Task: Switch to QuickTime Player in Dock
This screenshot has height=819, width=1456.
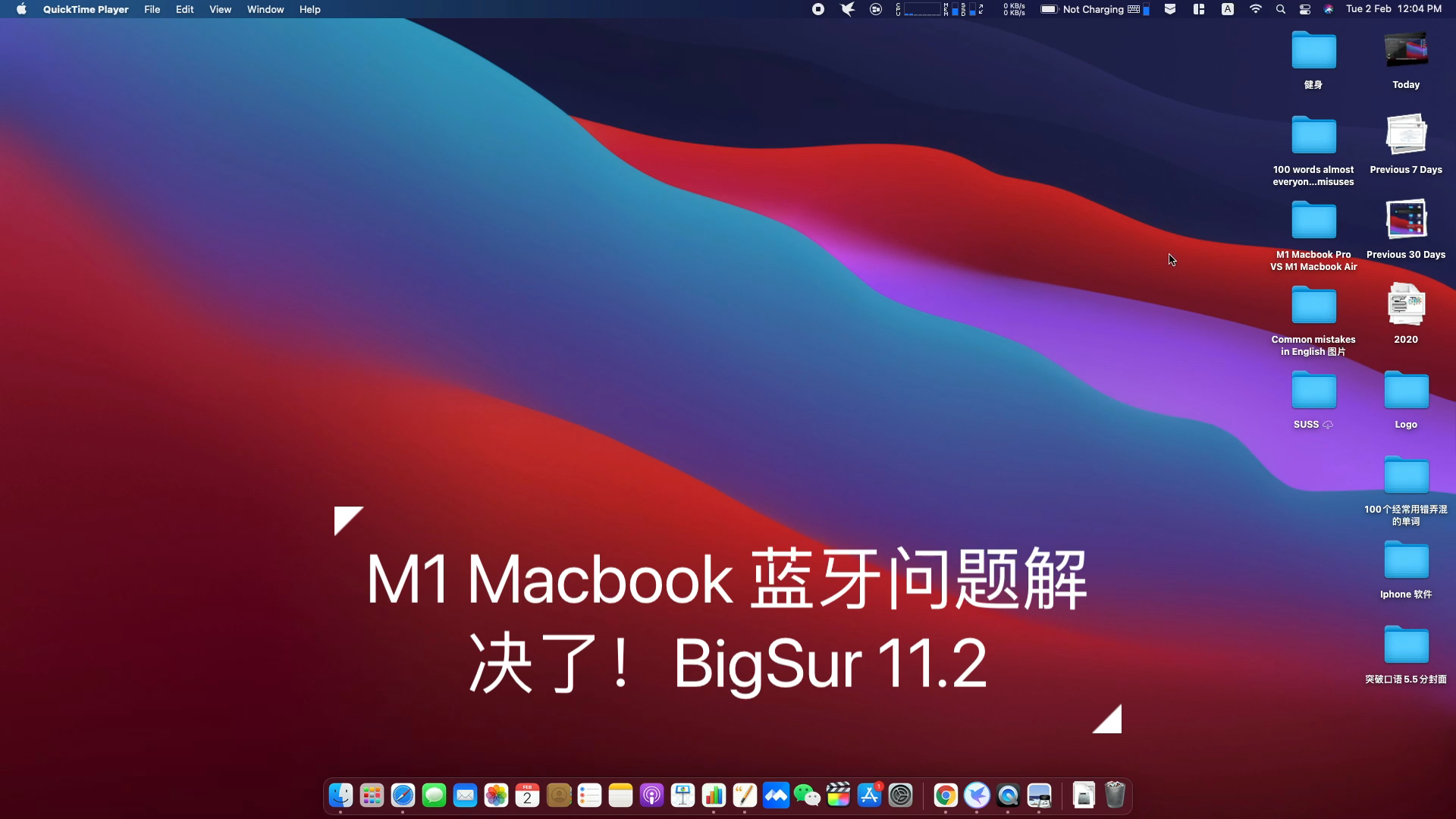Action: coord(1008,795)
